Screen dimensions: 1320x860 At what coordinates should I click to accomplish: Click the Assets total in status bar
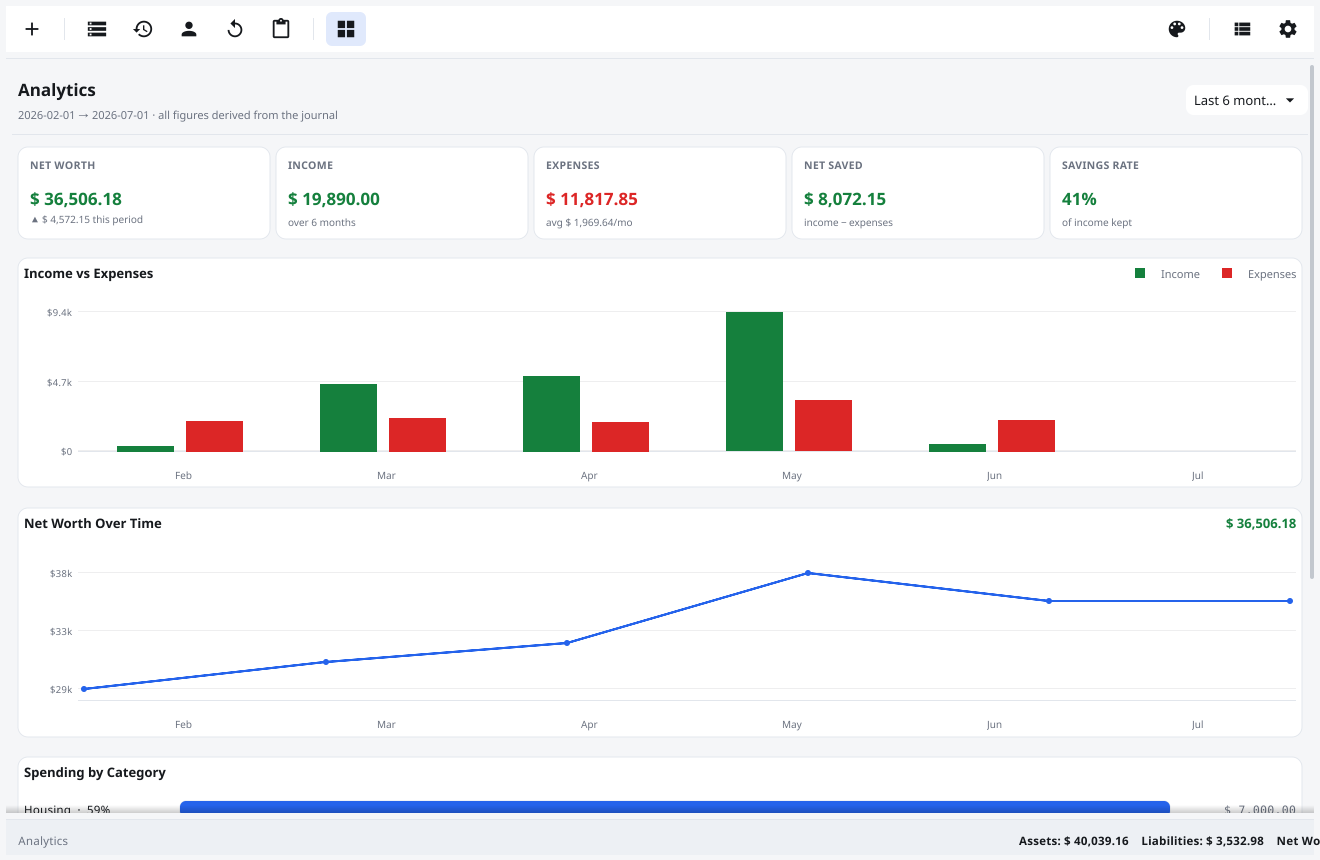pyautogui.click(x=1074, y=841)
